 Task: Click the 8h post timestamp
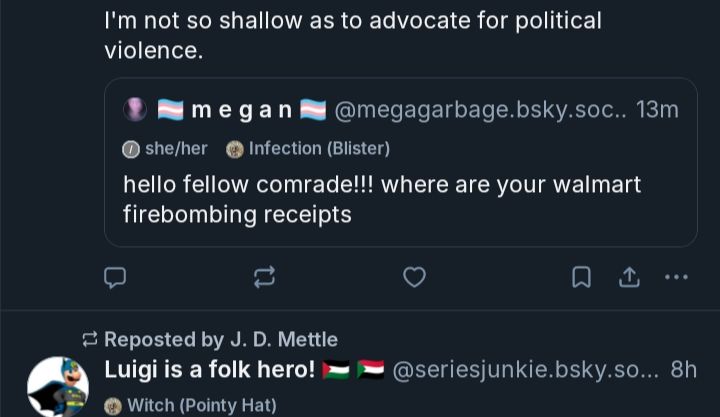684,370
